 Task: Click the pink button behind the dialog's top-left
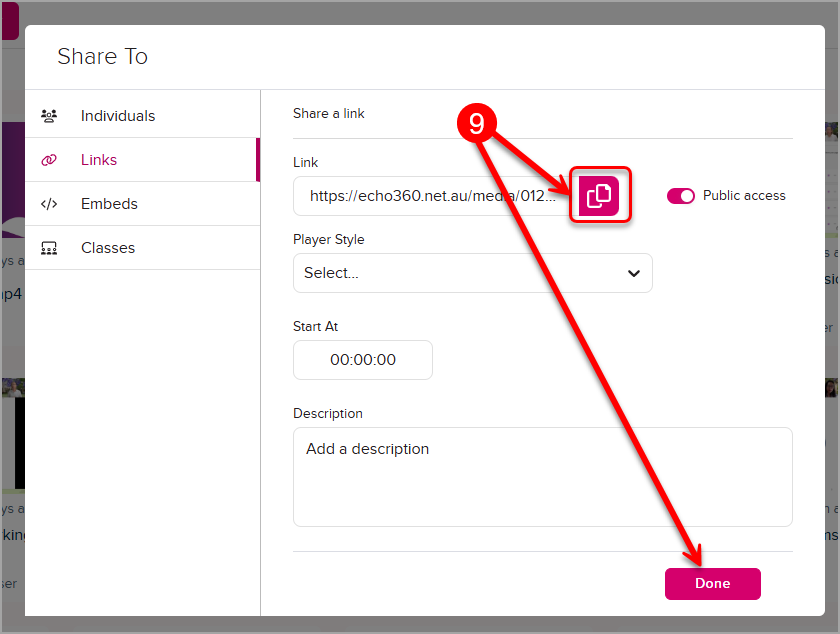pos(9,20)
